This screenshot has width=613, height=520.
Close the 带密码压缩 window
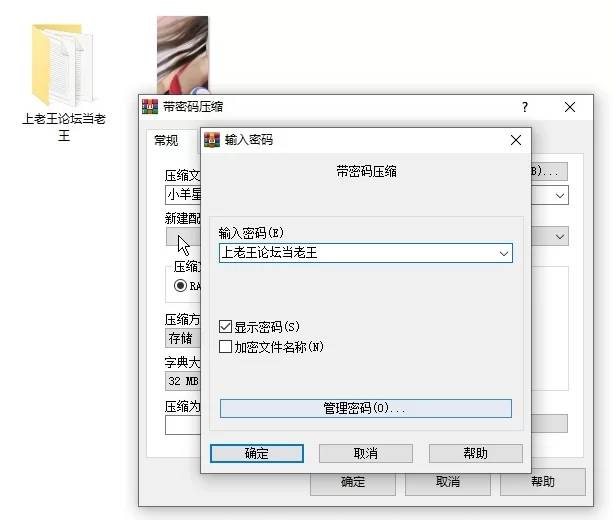click(570, 107)
